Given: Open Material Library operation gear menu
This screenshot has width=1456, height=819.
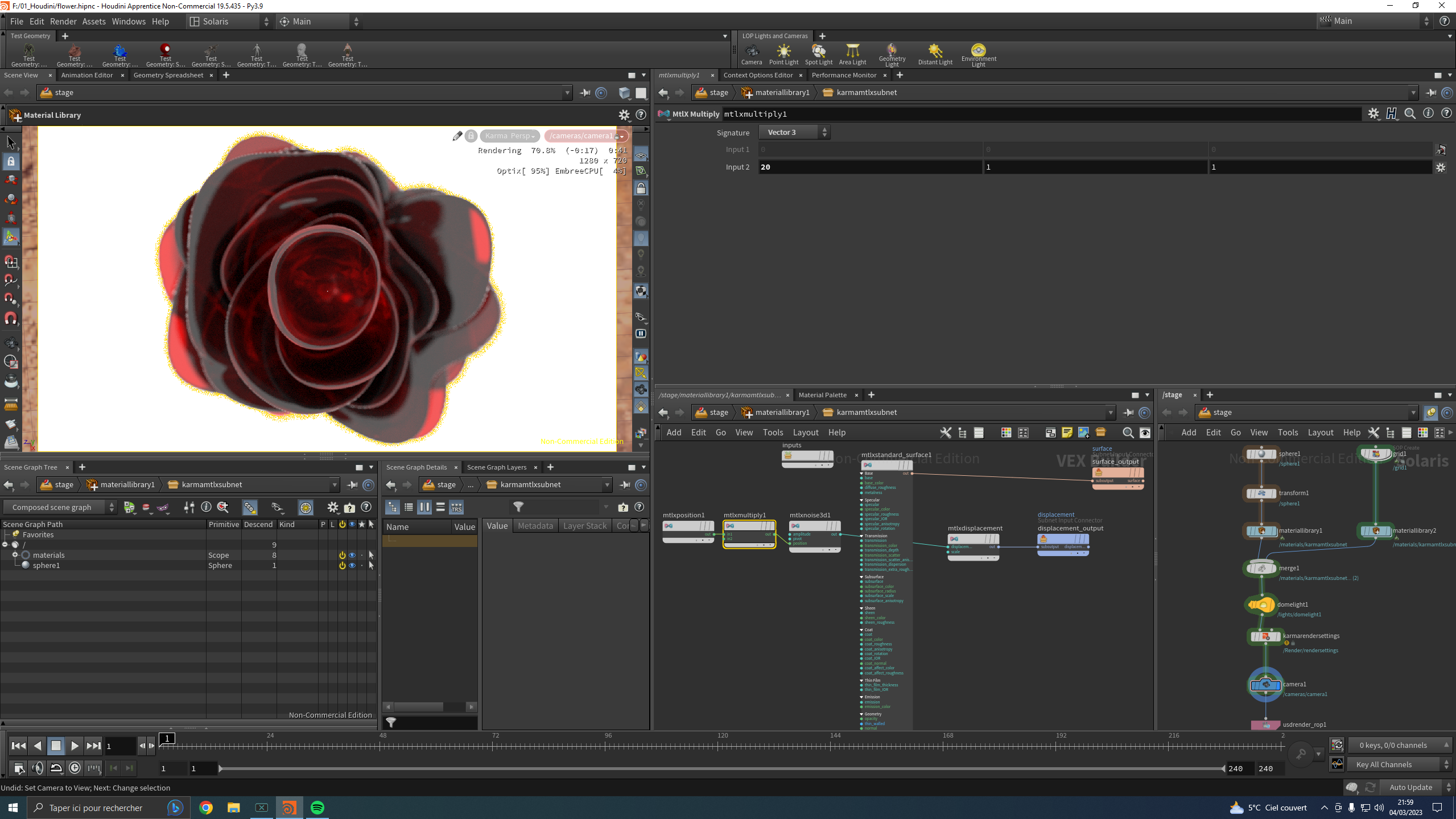Looking at the screenshot, I should [x=624, y=115].
